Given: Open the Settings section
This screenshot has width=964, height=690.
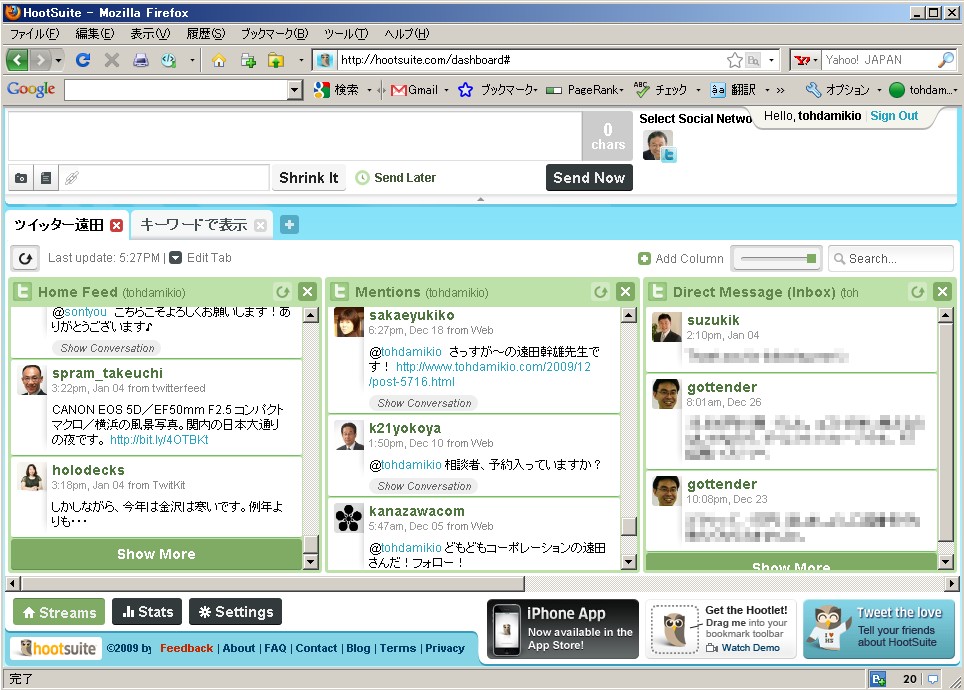Looking at the screenshot, I should point(235,612).
